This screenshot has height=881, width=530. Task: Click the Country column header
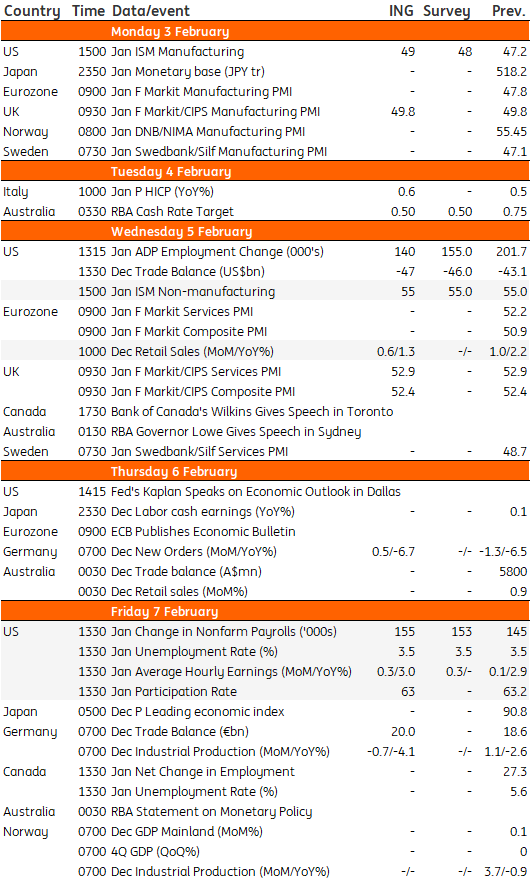[31, 11]
